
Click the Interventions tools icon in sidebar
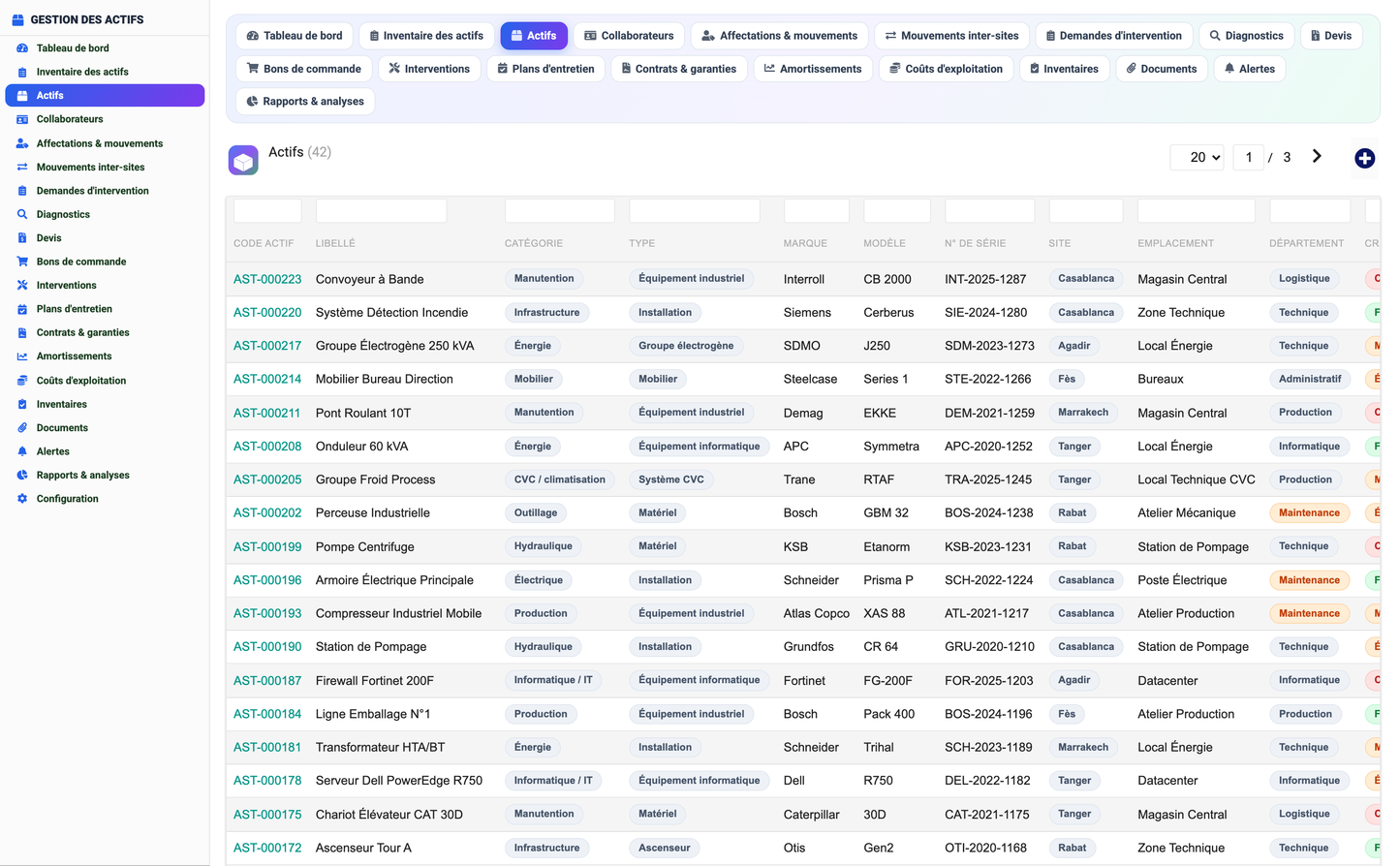[x=22, y=285]
